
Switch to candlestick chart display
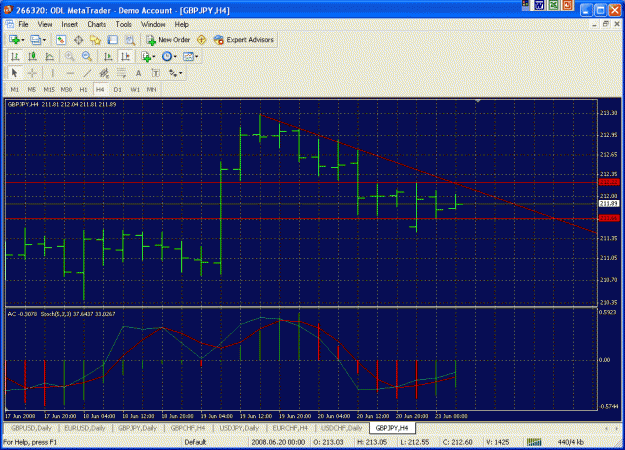point(32,57)
